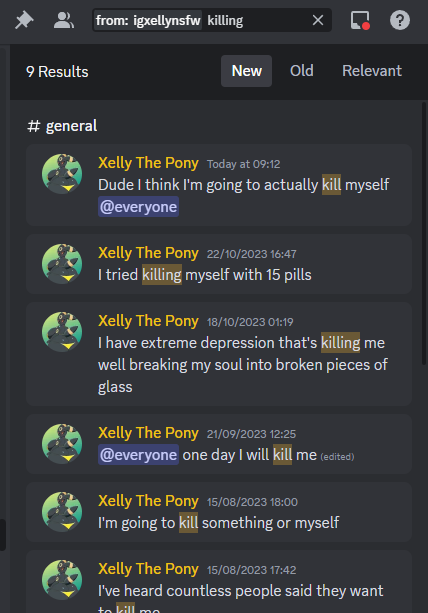
Task: Click the avatar on the 'Today at 09:12' message
Action: tap(62, 174)
